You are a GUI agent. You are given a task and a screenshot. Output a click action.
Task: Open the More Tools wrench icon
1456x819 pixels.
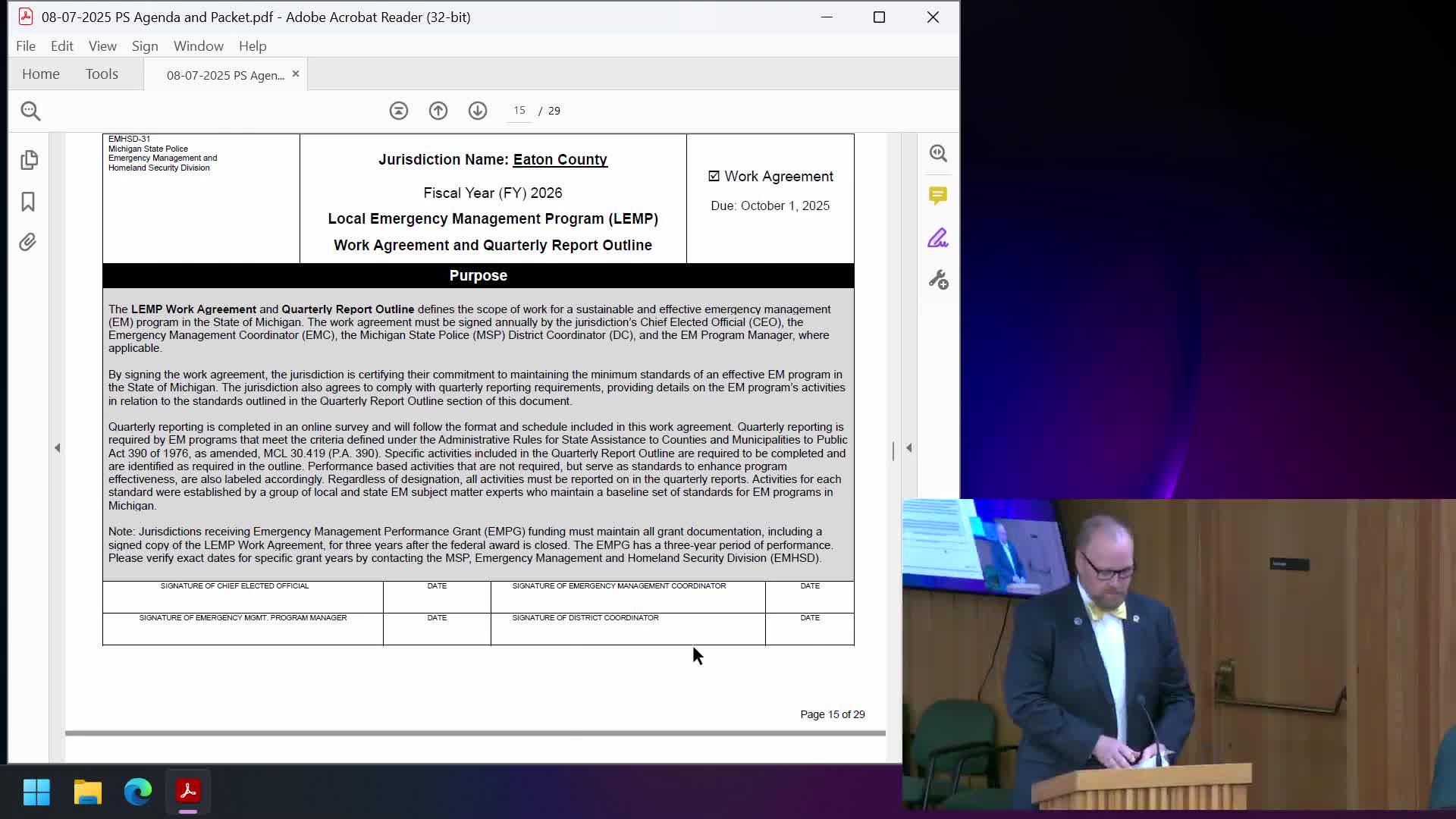coord(938,281)
